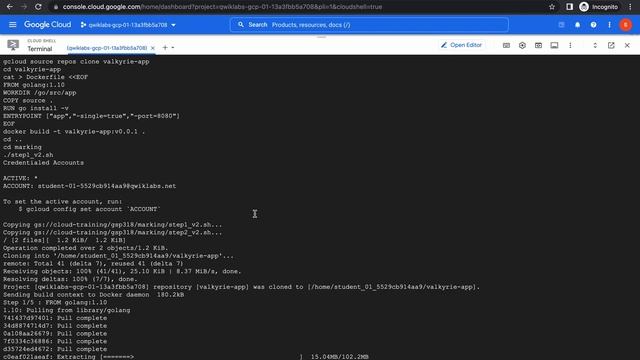
Task: Click the Cloud Shell resize handle divider
Action: click(x=322, y=37)
